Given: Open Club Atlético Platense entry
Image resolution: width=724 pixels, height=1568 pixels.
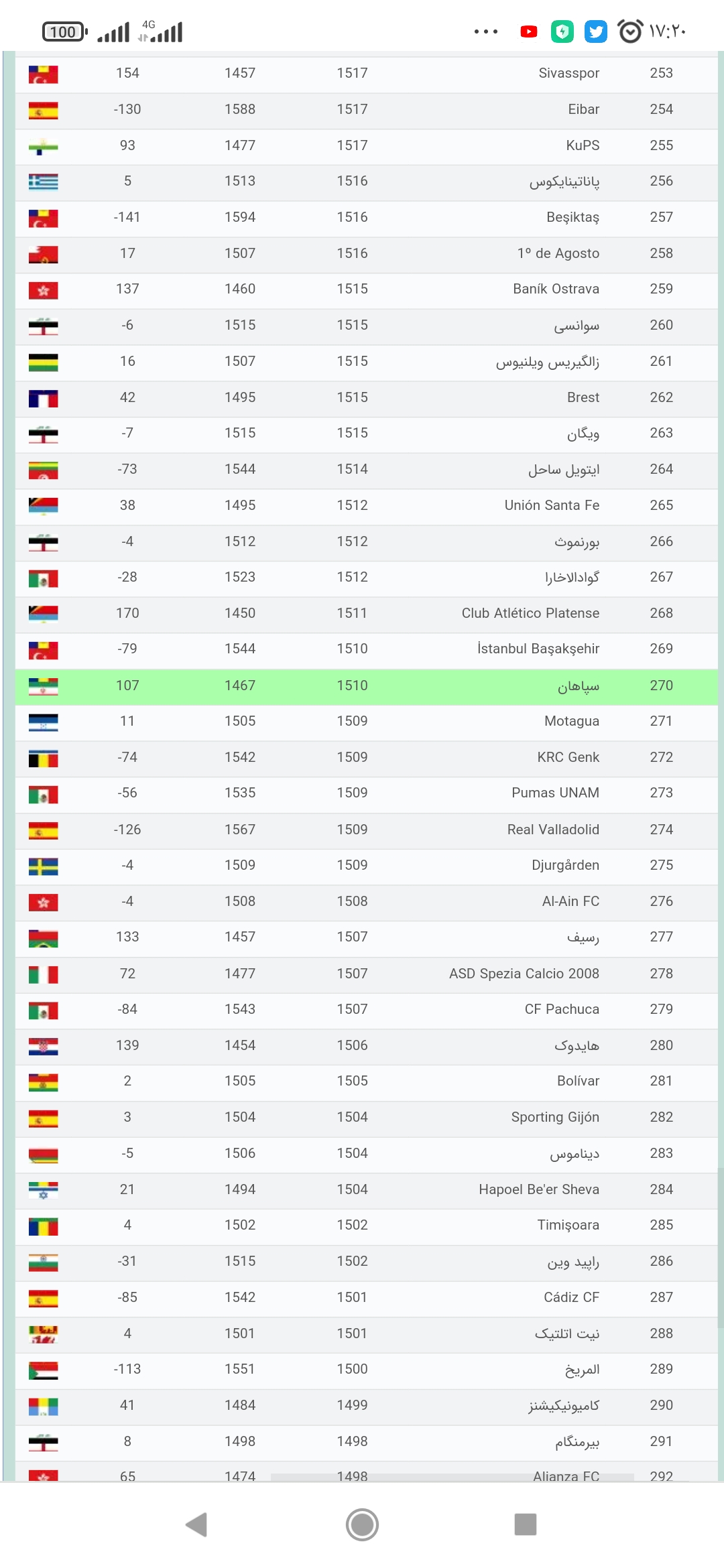Looking at the screenshot, I should pos(530,613).
